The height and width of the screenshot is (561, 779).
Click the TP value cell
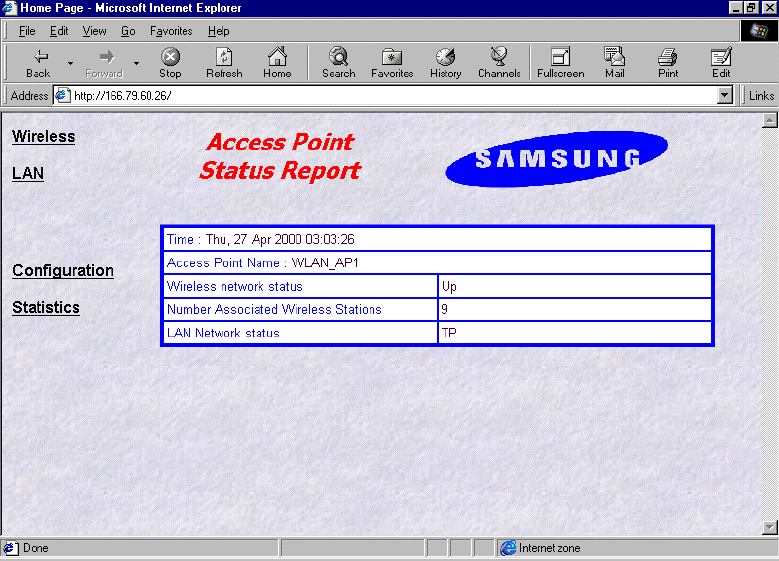(575, 333)
